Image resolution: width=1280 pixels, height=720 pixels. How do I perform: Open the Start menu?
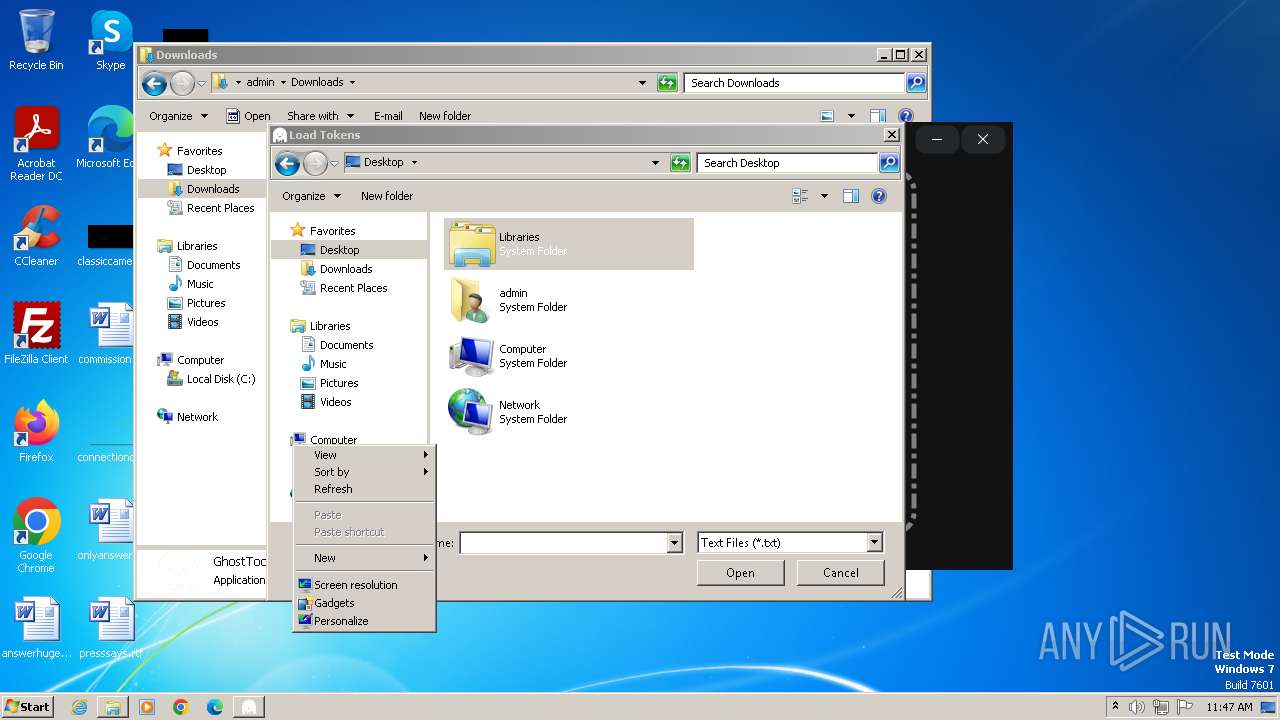click(28, 707)
